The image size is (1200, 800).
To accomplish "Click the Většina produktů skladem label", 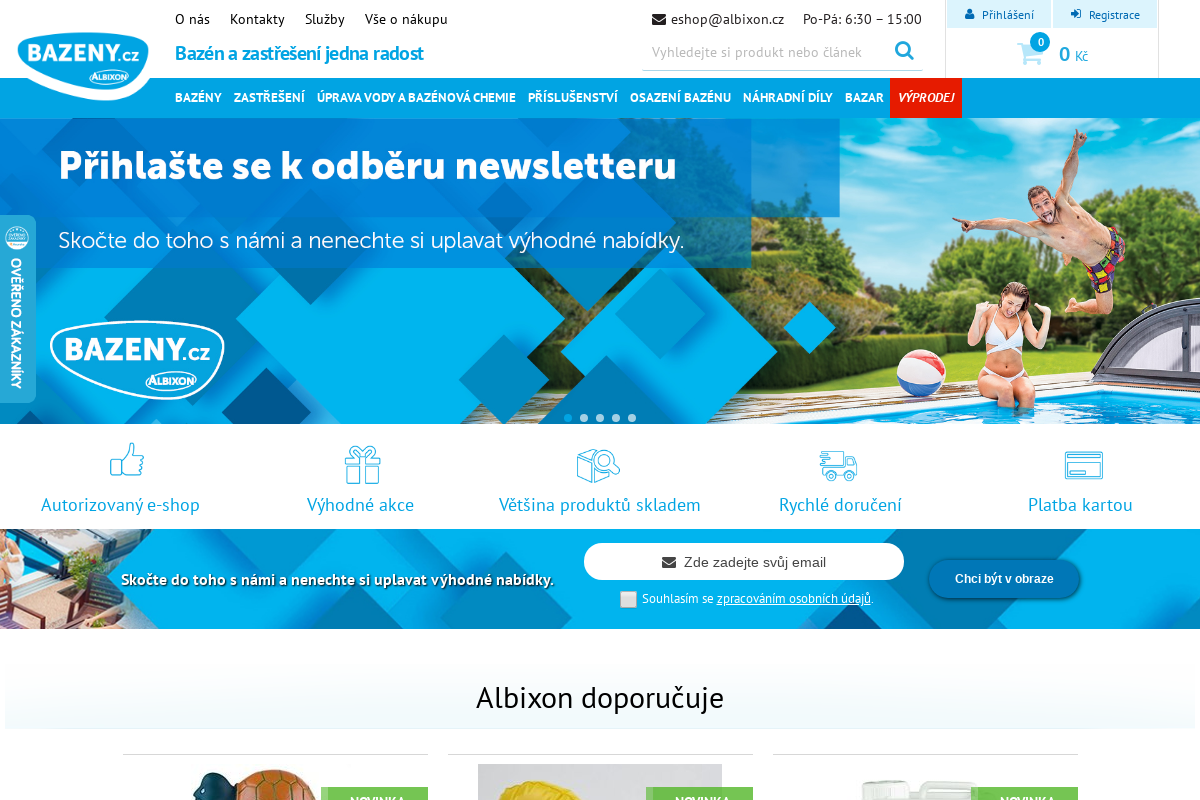I will pos(600,505).
